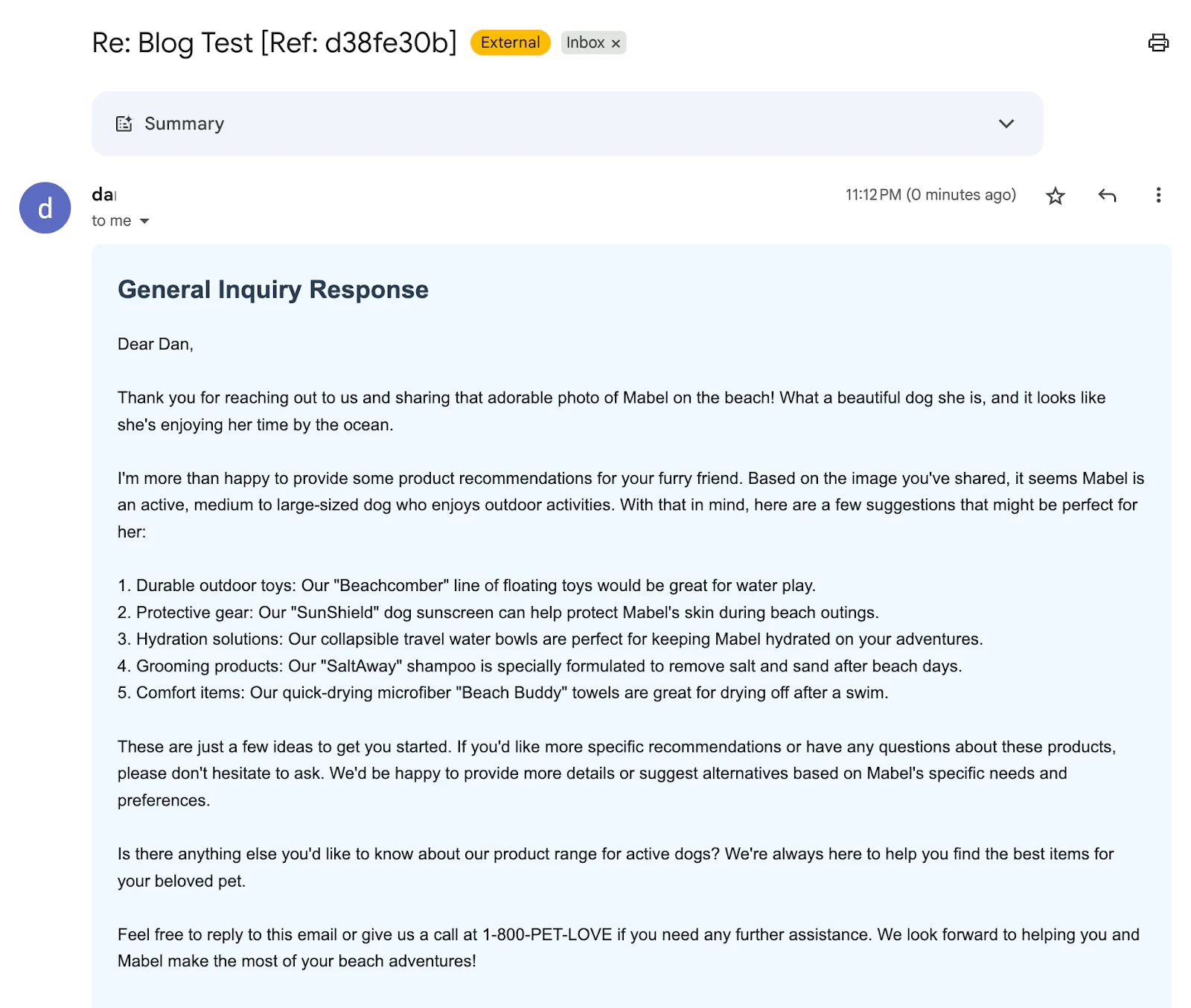The image size is (1191, 1008).
Task: Click the "Re: Blog Test" subject line
Action: point(274,42)
